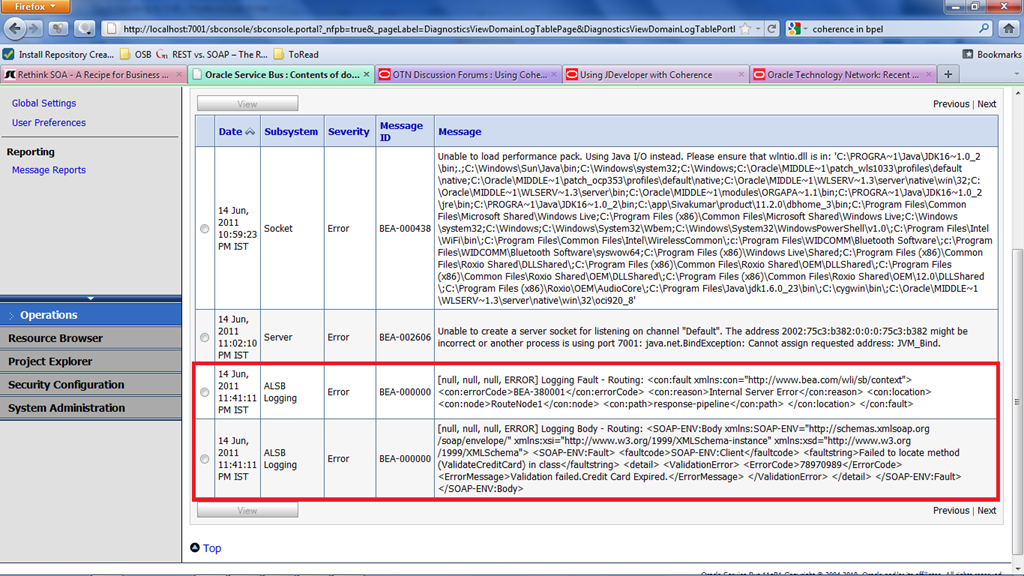Open the Message Reports link
The image size is (1024, 576).
(x=48, y=170)
